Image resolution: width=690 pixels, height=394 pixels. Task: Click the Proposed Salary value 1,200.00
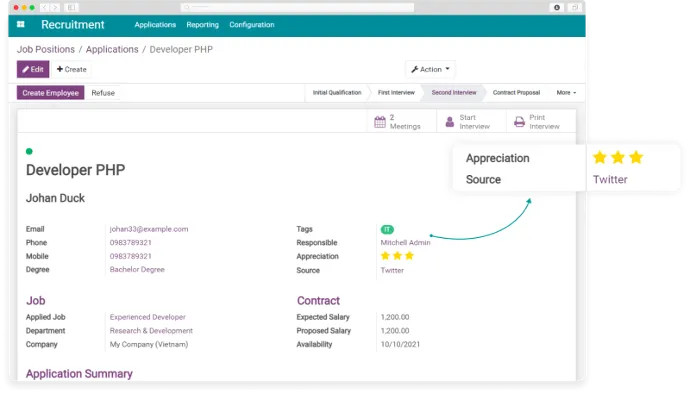coord(395,331)
